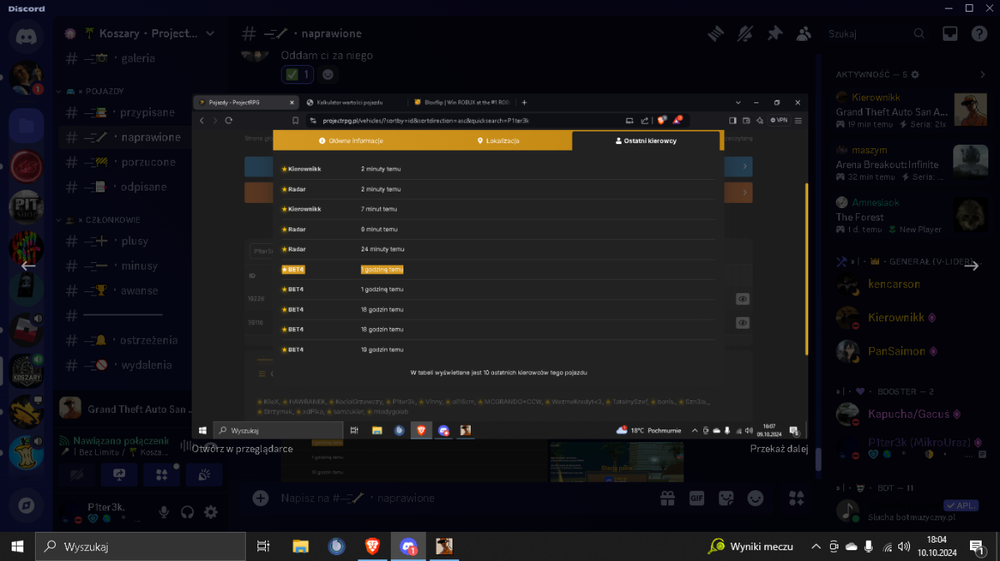This screenshot has width=1000, height=561.
Task: Open the sticker picker icon
Action: click(726, 498)
